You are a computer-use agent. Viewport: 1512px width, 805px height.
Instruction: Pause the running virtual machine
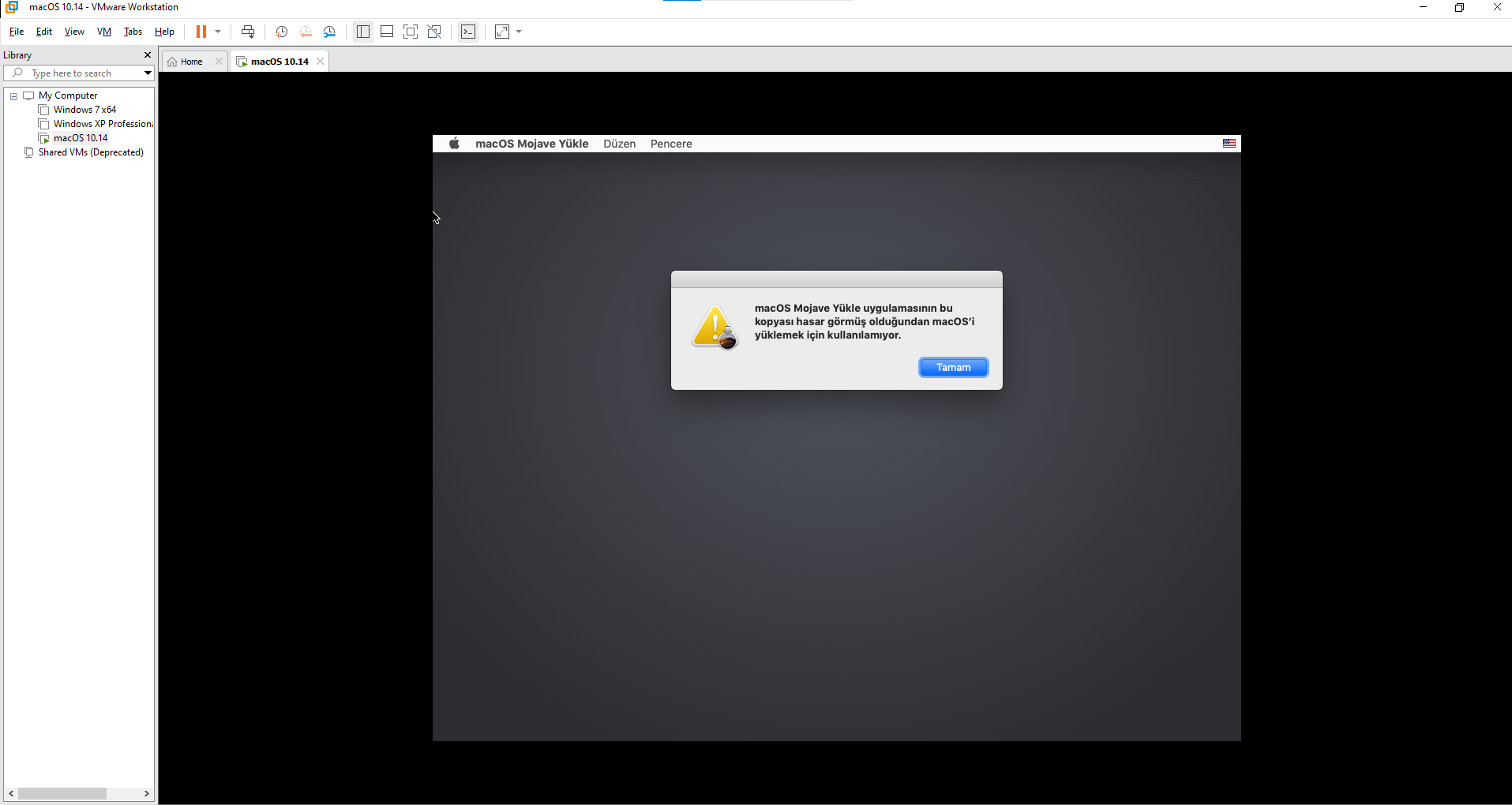tap(201, 32)
